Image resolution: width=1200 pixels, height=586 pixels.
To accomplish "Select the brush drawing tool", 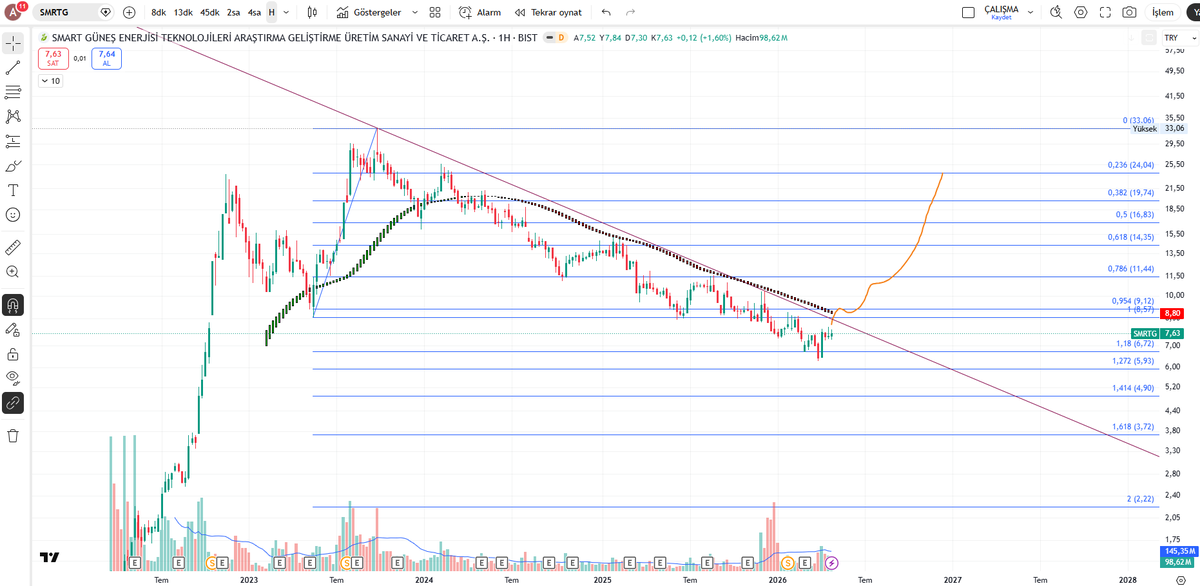I will (13, 165).
